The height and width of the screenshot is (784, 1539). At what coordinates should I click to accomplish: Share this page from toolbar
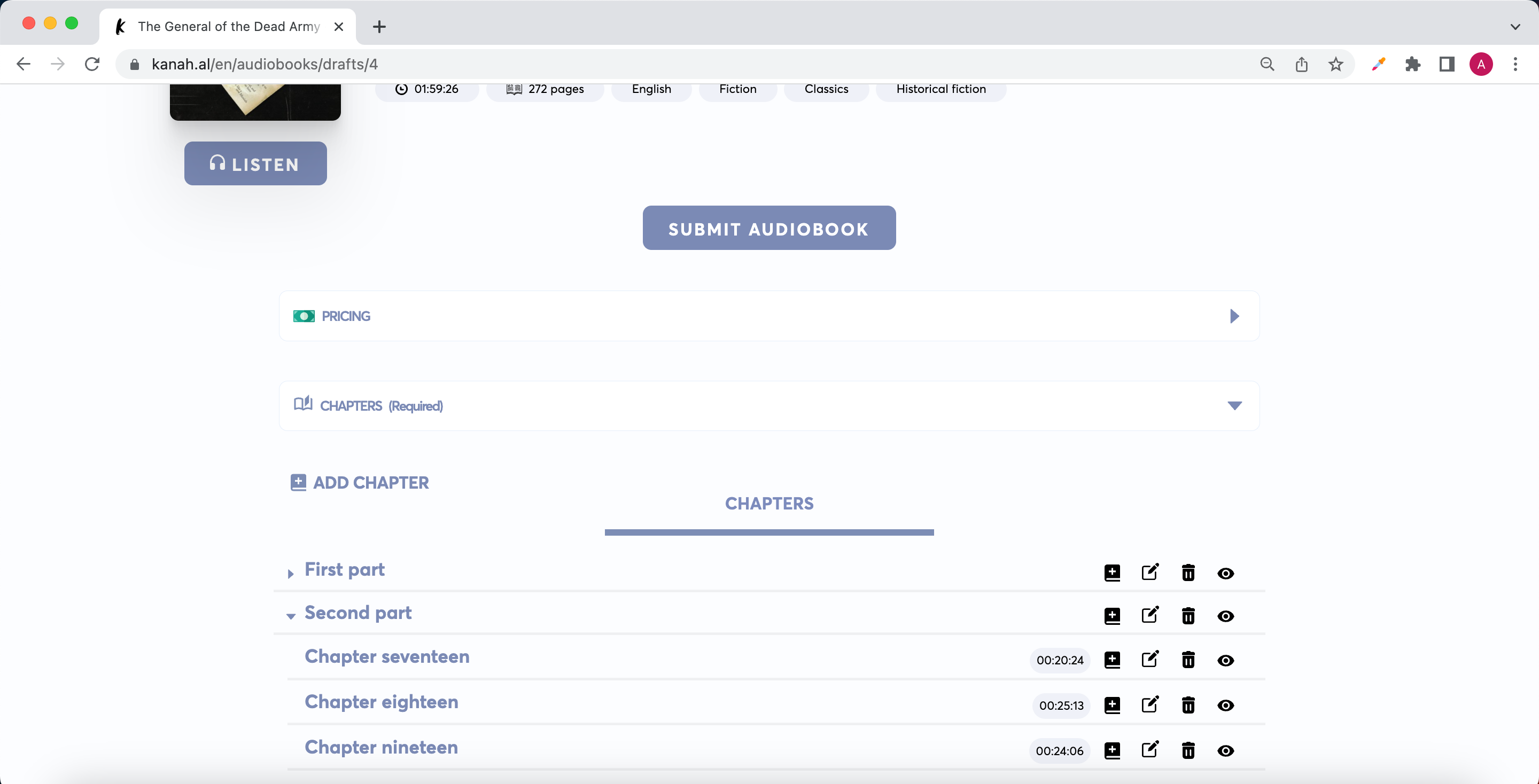point(1301,64)
